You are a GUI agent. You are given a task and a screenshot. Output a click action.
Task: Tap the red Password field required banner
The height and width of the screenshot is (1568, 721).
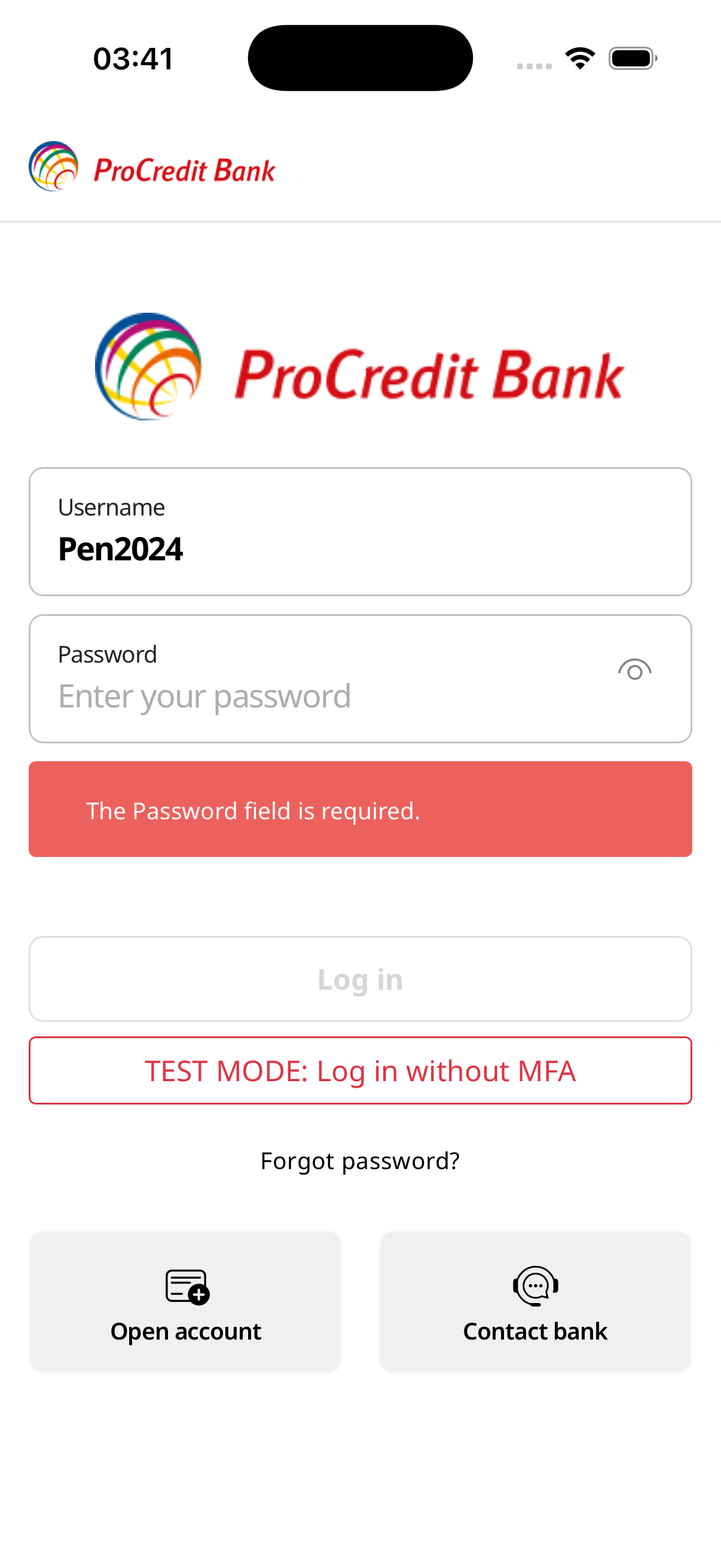pos(360,810)
